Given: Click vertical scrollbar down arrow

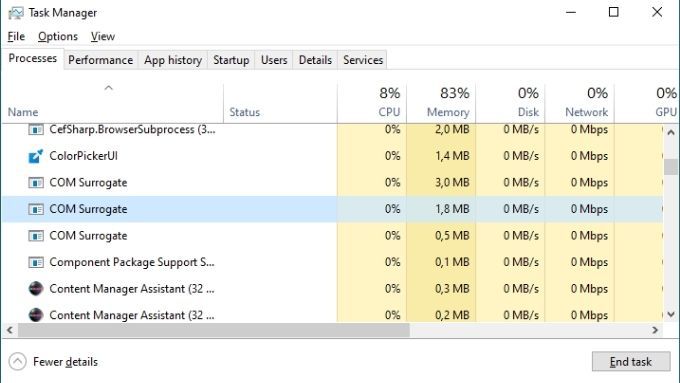Looking at the screenshot, I should (671, 314).
